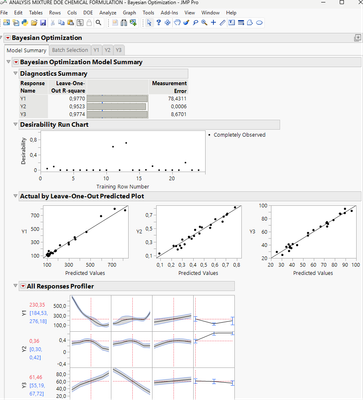This screenshot has height=400, width=363.
Task: Select the Oval simple shape tool
Action: (x=259, y=23)
